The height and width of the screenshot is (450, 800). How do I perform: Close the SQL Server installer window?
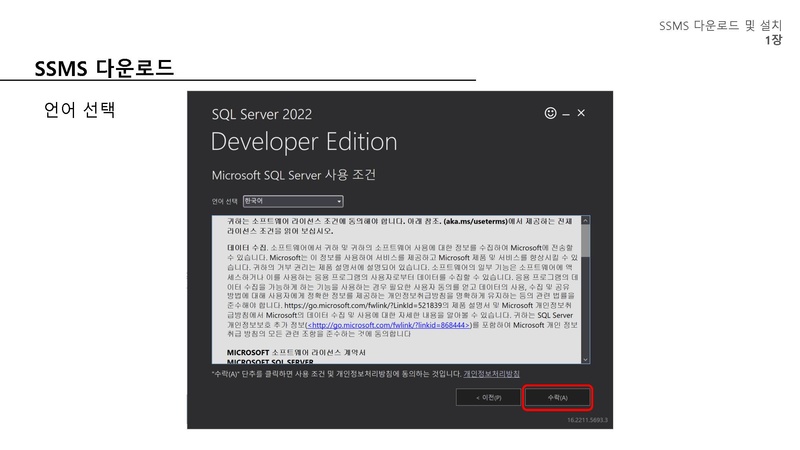click(581, 113)
